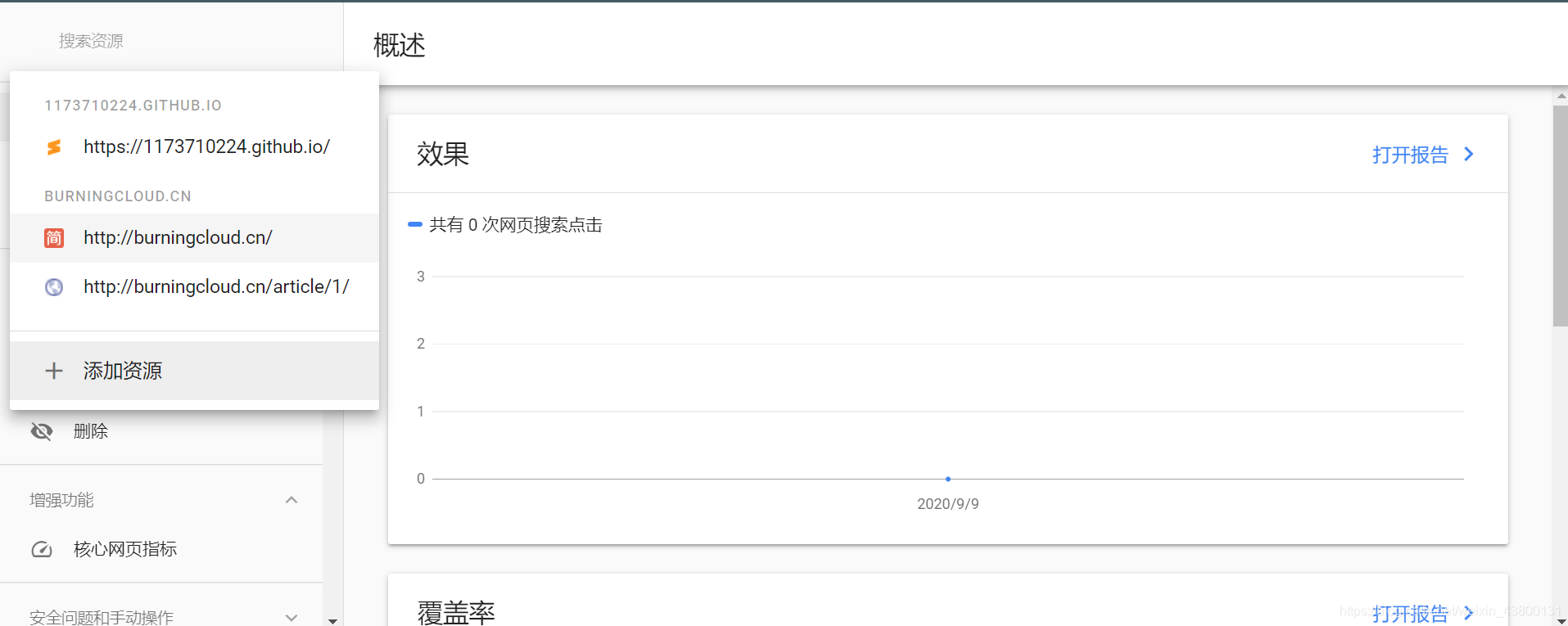Viewport: 1568px width, 626px height.
Task: Toggle the 共有 0 次网页搜索点击 legend
Action: [505, 225]
